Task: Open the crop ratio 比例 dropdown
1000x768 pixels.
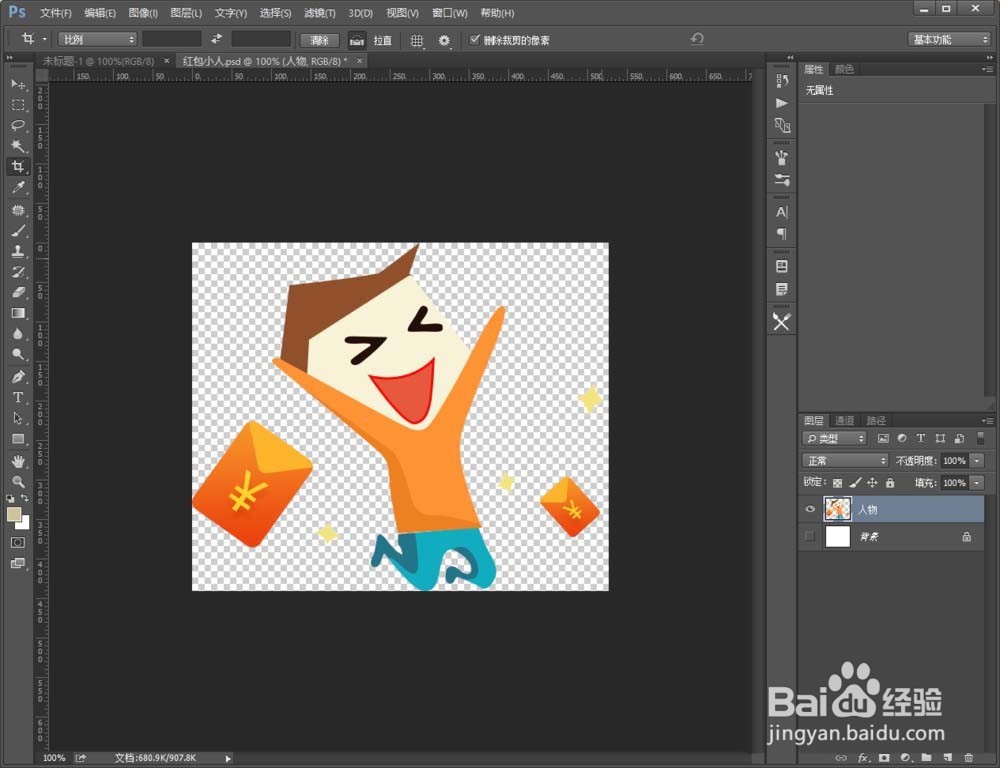Action: (97, 40)
